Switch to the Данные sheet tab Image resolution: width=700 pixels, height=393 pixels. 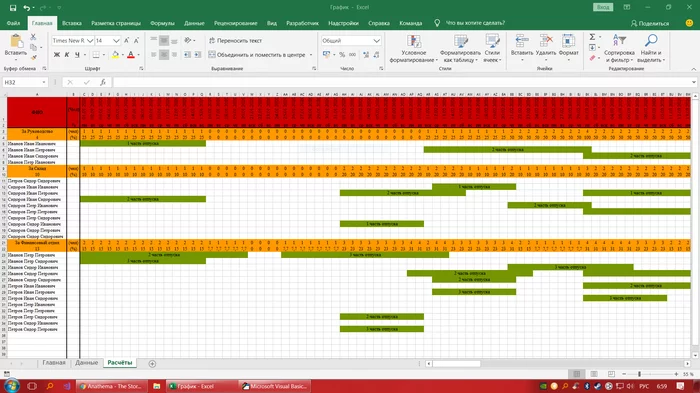pyautogui.click(x=86, y=363)
